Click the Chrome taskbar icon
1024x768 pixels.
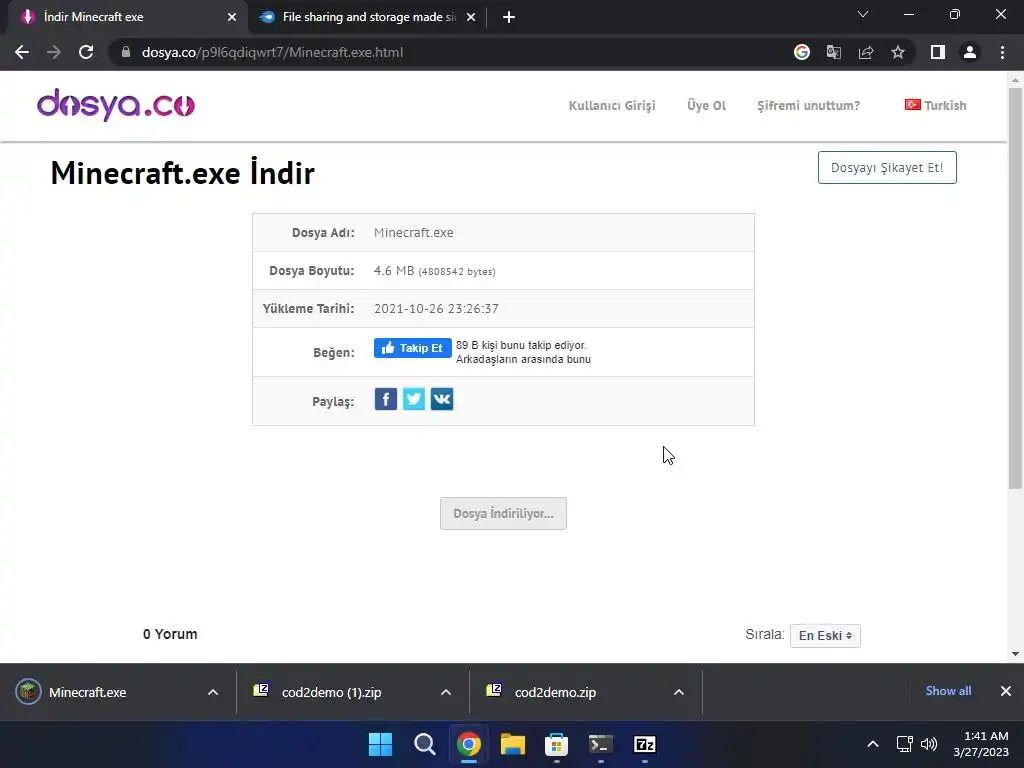click(468, 744)
